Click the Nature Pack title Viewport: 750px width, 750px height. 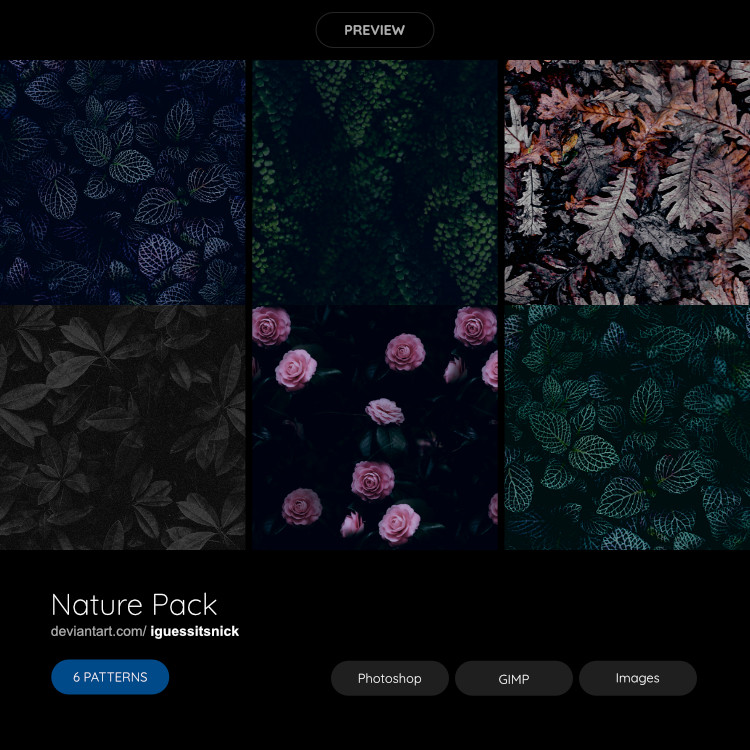pyautogui.click(x=134, y=605)
